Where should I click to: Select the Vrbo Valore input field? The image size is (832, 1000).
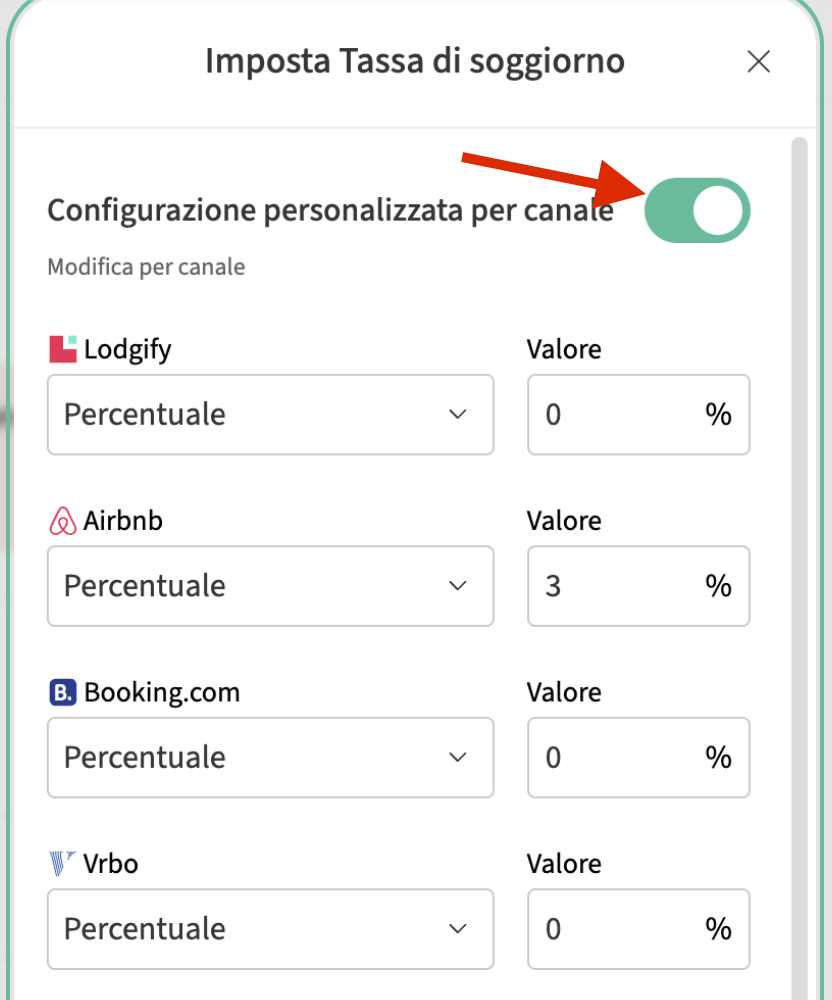click(x=620, y=929)
